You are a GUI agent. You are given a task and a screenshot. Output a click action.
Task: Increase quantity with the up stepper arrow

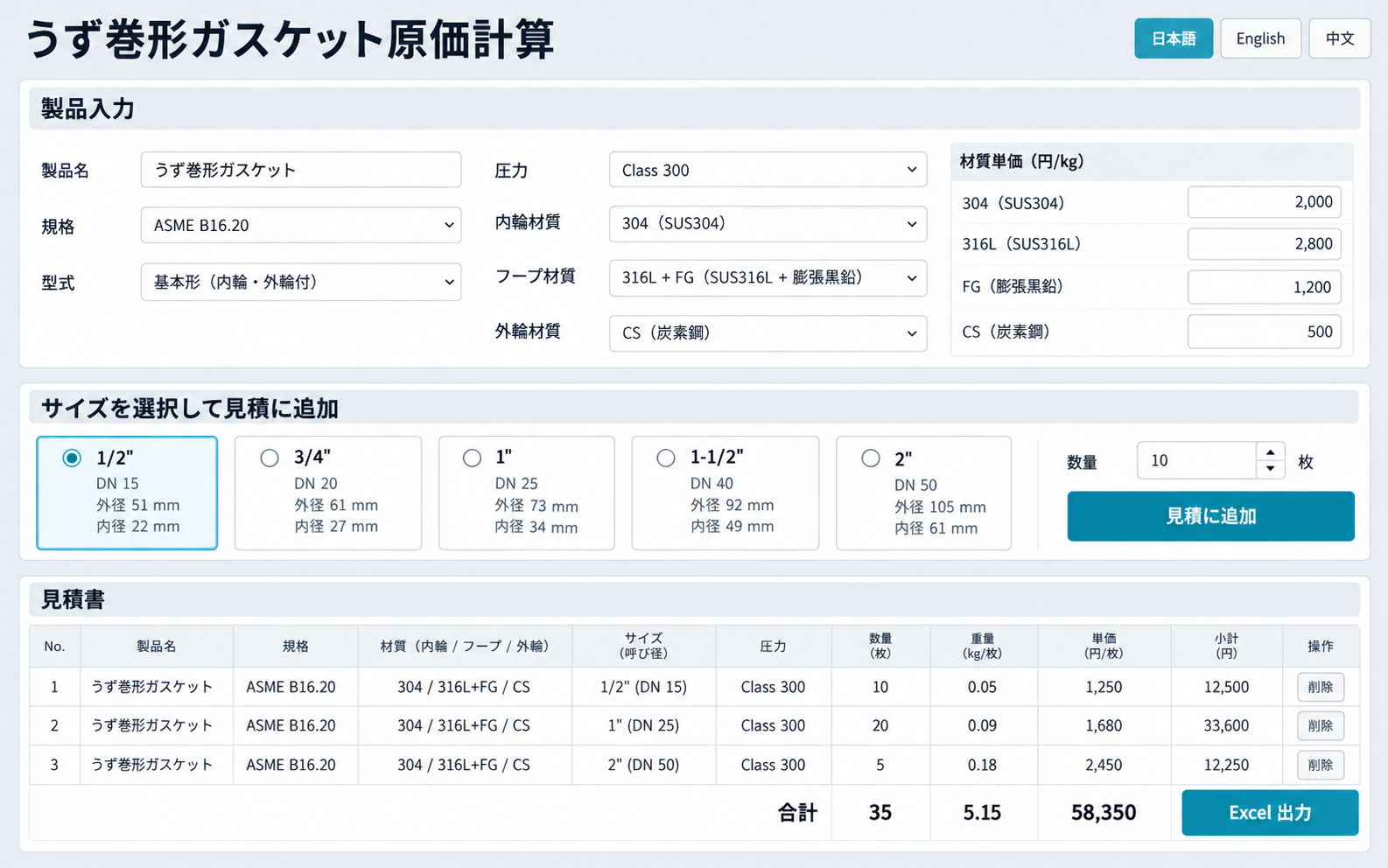(x=1270, y=451)
